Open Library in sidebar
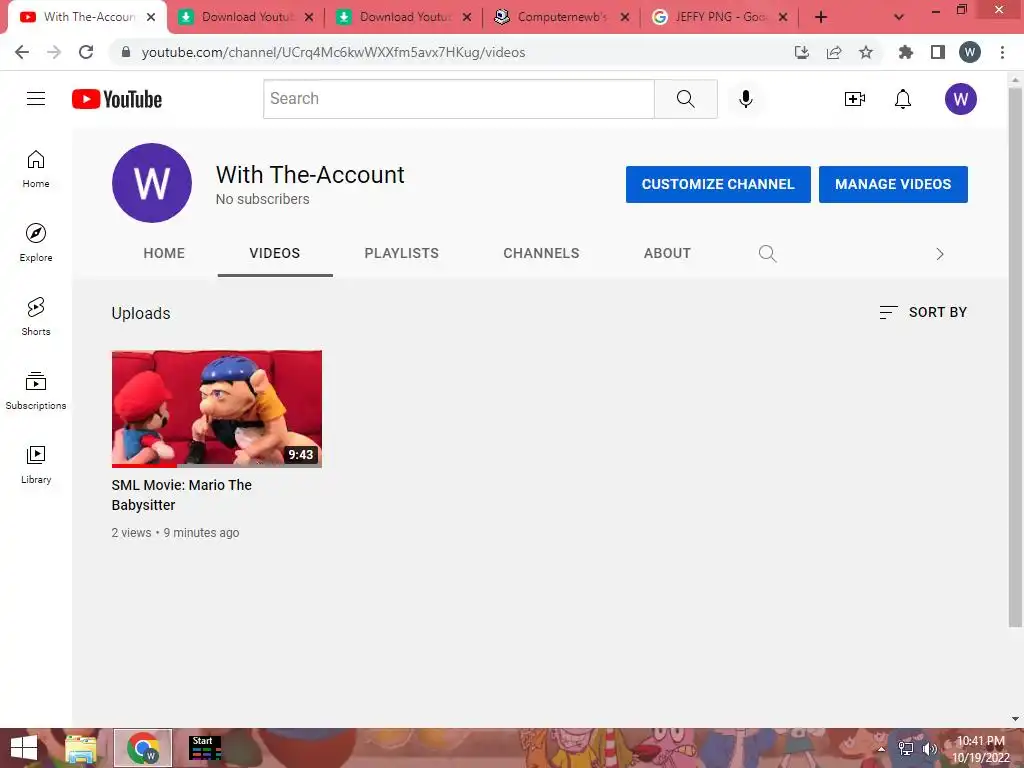 click(x=36, y=464)
